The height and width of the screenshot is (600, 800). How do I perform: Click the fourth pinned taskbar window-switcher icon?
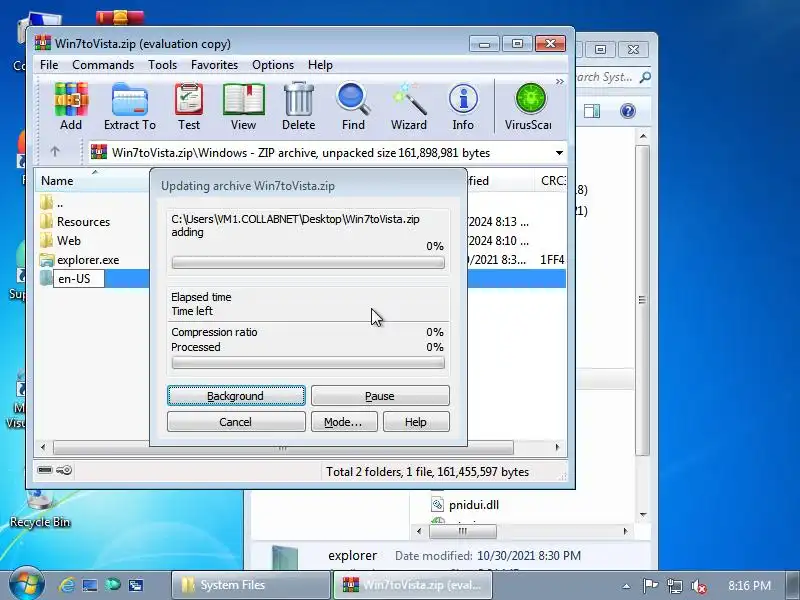pyautogui.click(x=136, y=585)
